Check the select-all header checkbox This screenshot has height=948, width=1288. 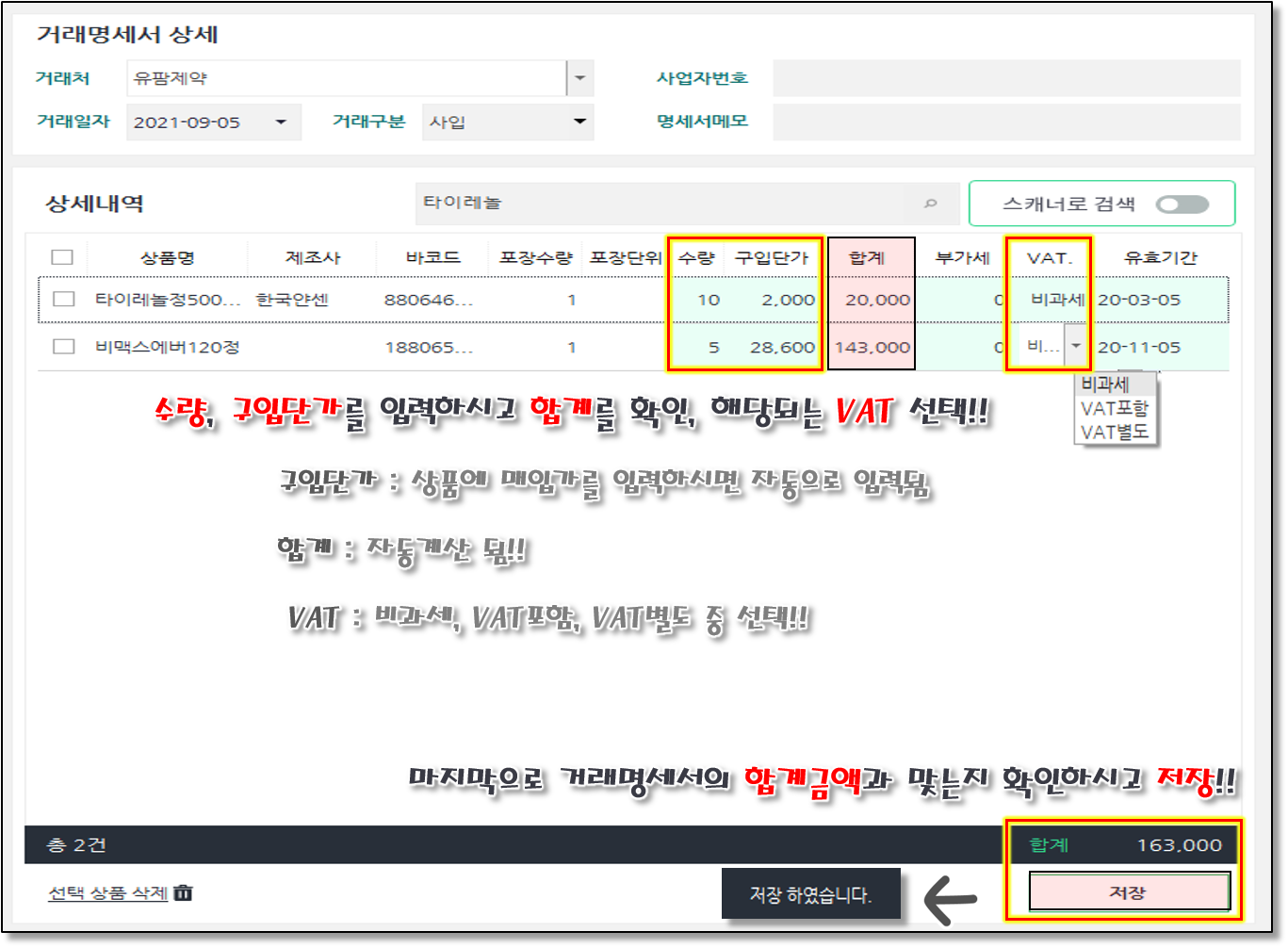[62, 257]
